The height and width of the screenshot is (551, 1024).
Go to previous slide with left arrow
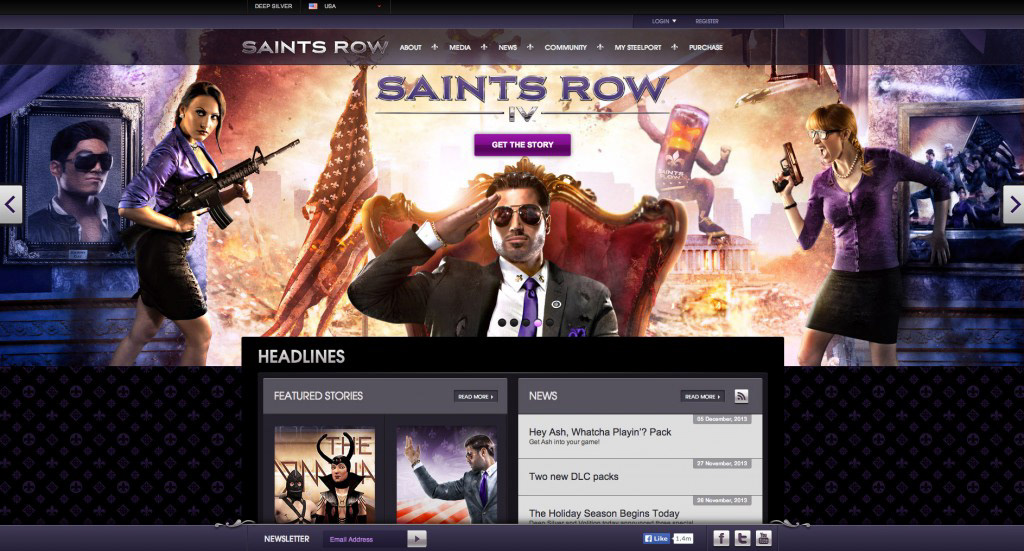(10, 204)
